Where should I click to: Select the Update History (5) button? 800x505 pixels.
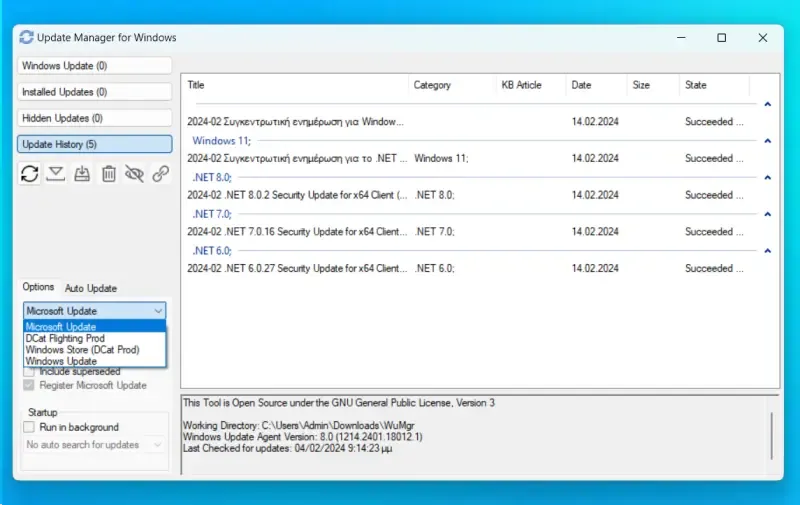(x=94, y=144)
